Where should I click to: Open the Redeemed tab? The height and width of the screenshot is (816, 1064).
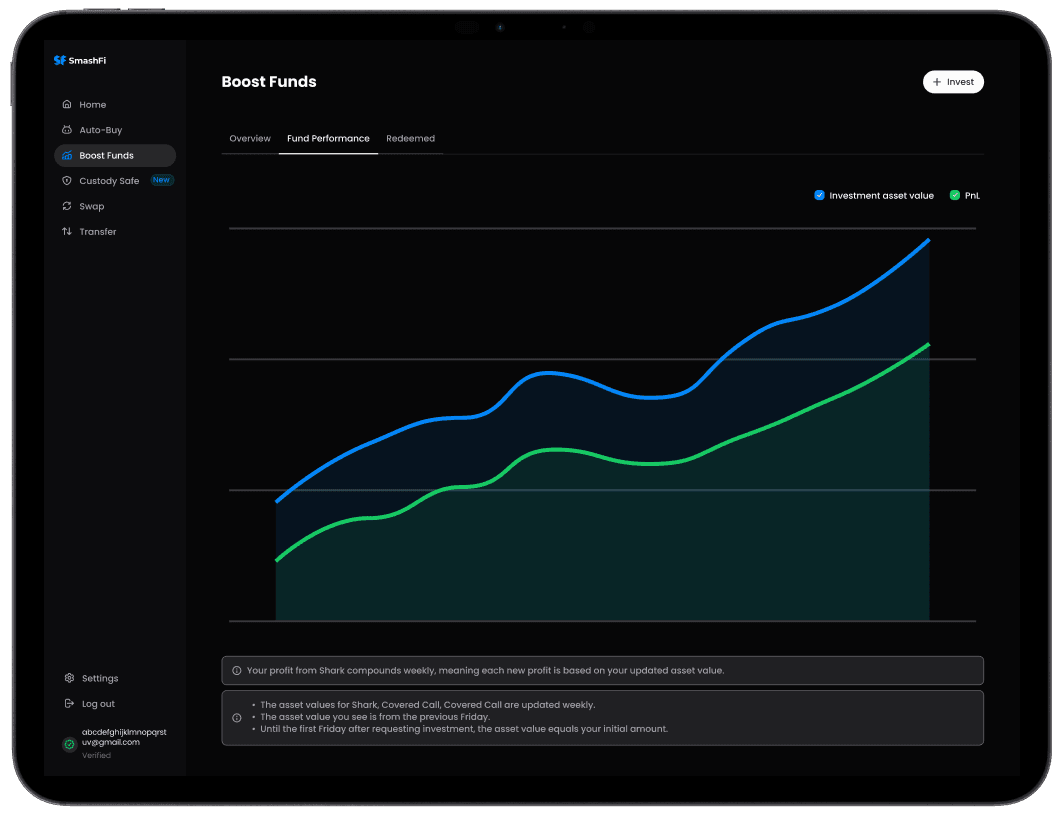(x=411, y=138)
